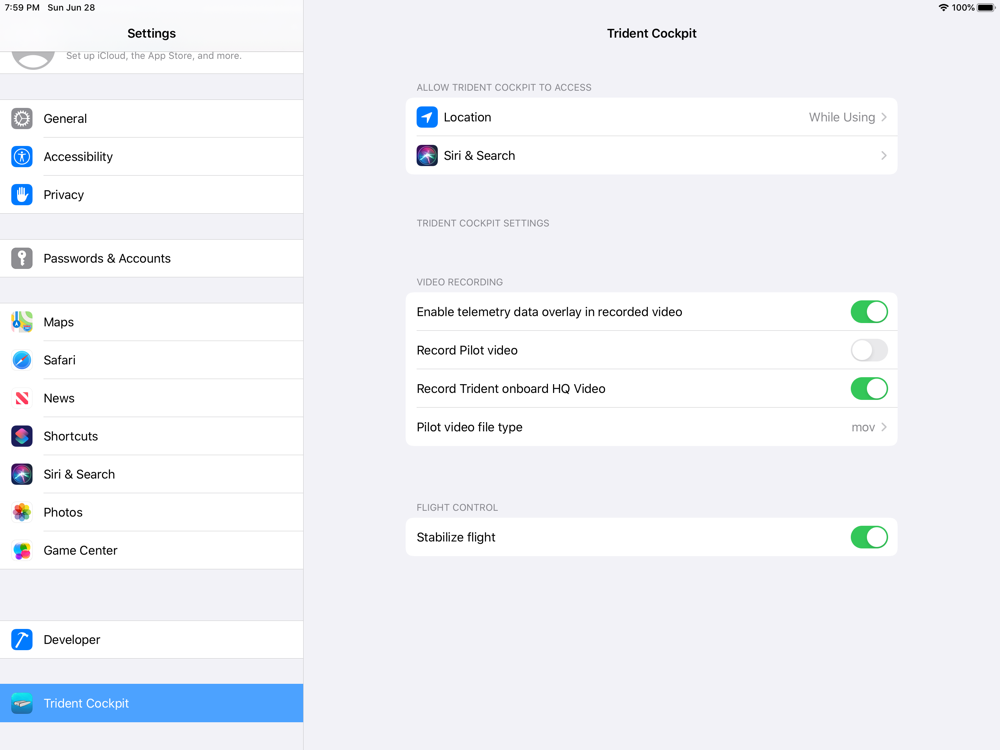Tap the While Using value

[842, 117]
